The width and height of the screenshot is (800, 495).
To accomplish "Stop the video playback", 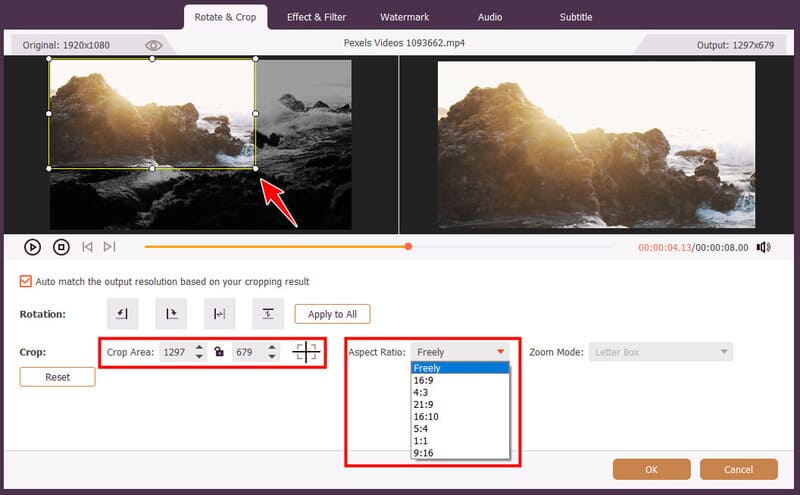I will pyautogui.click(x=61, y=248).
